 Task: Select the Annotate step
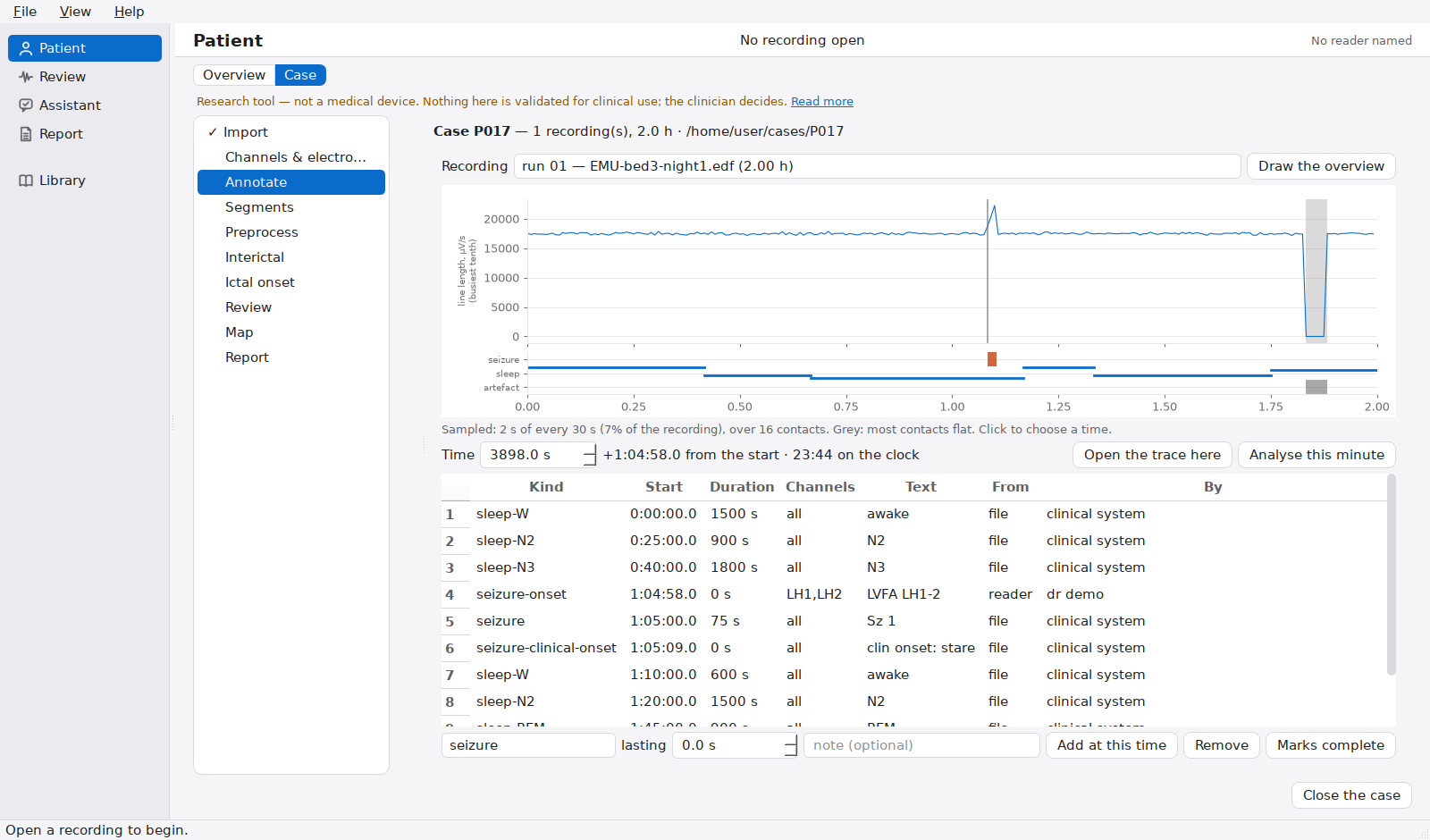click(291, 182)
